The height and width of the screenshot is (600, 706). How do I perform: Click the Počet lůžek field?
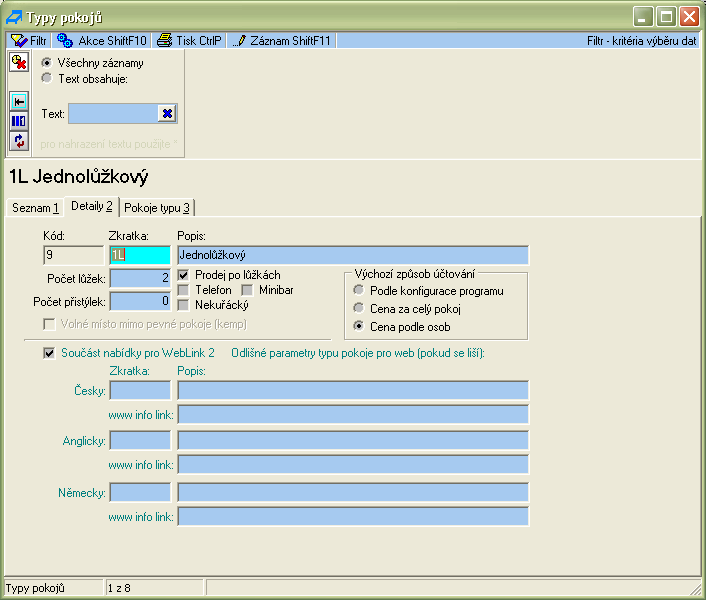[x=140, y=278]
